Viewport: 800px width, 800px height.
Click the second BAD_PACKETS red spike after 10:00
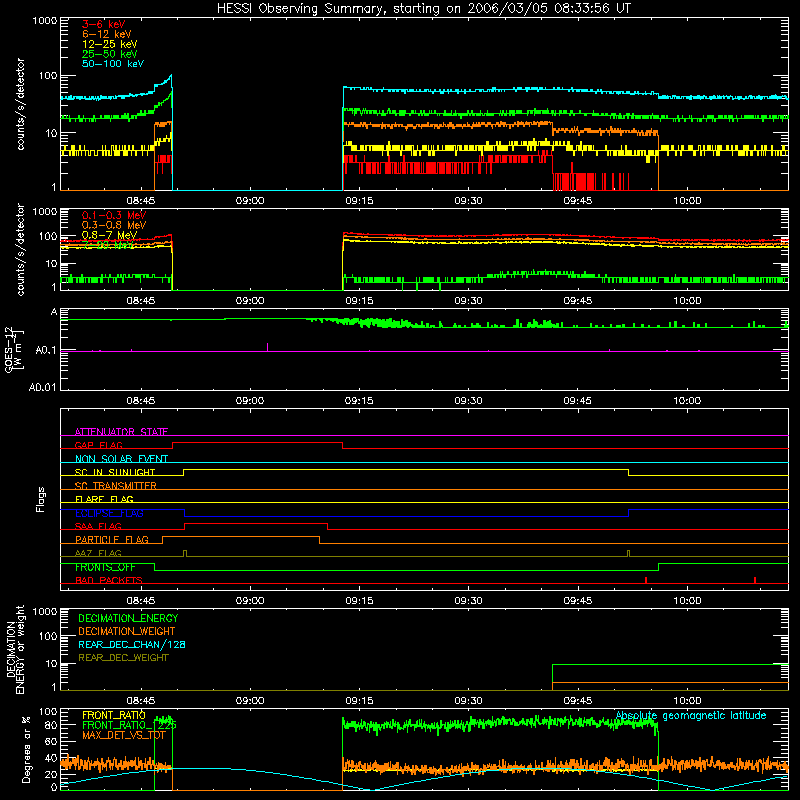pos(755,580)
